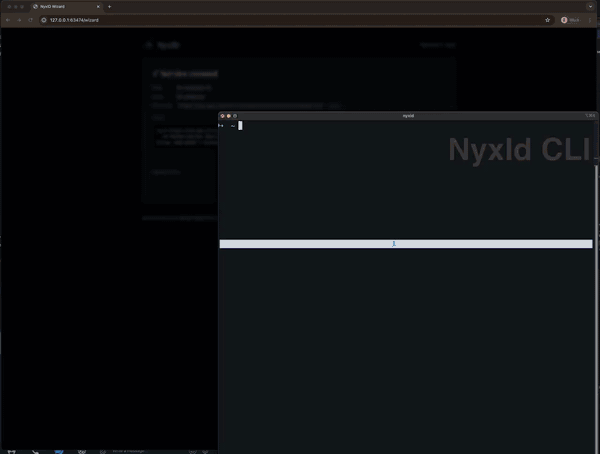Image resolution: width=600 pixels, height=454 pixels.
Task: Select the NyxID Wizard tab
Action: (x=66, y=7)
